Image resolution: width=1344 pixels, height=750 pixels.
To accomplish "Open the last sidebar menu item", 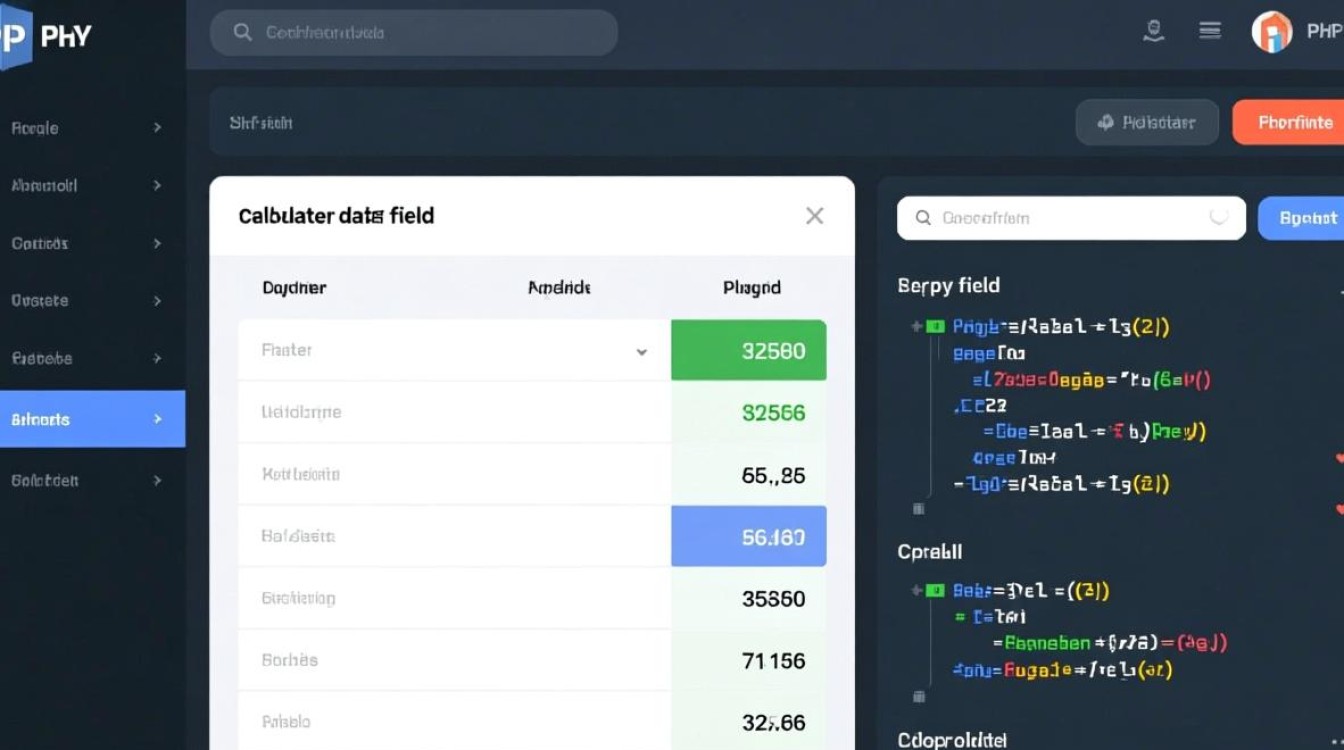I will coord(86,481).
